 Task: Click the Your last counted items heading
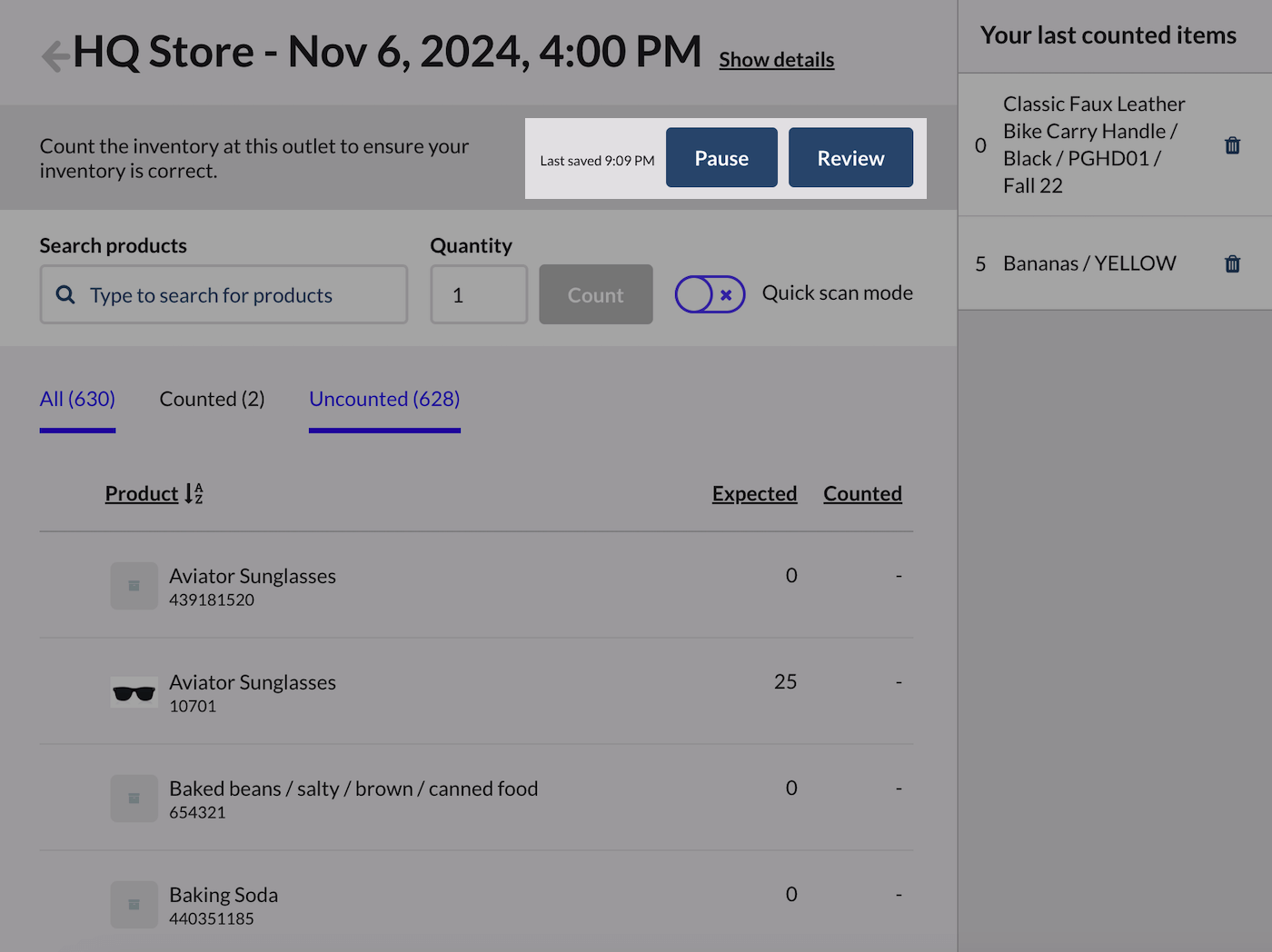pos(1108,35)
